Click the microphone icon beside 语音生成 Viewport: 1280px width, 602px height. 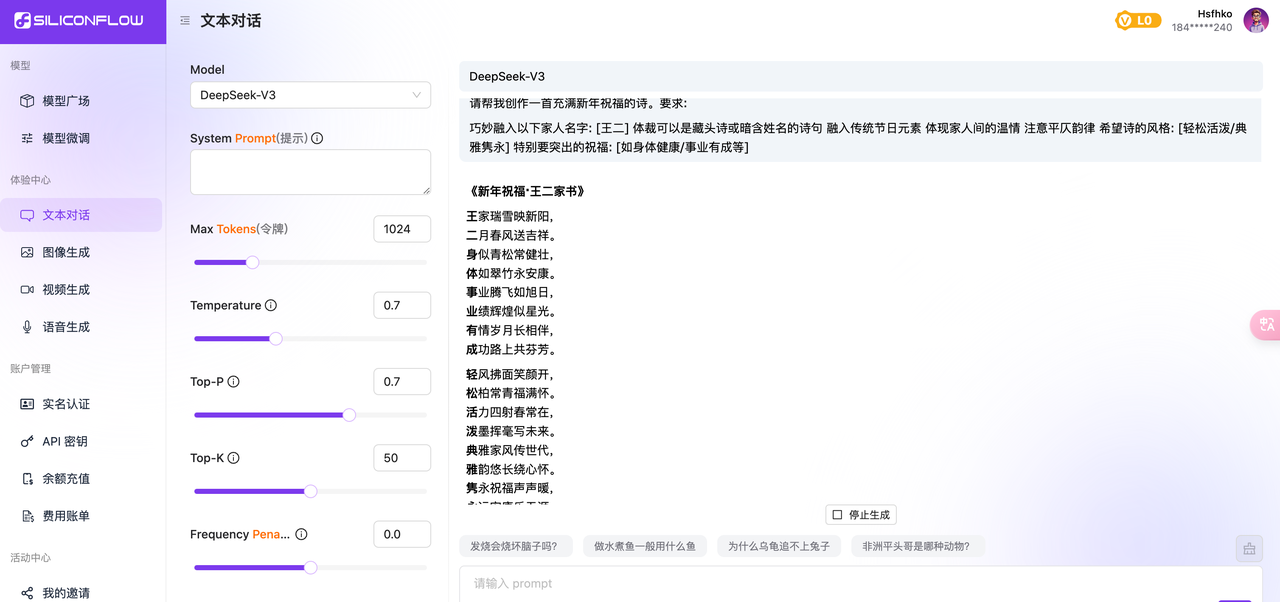click(27, 327)
